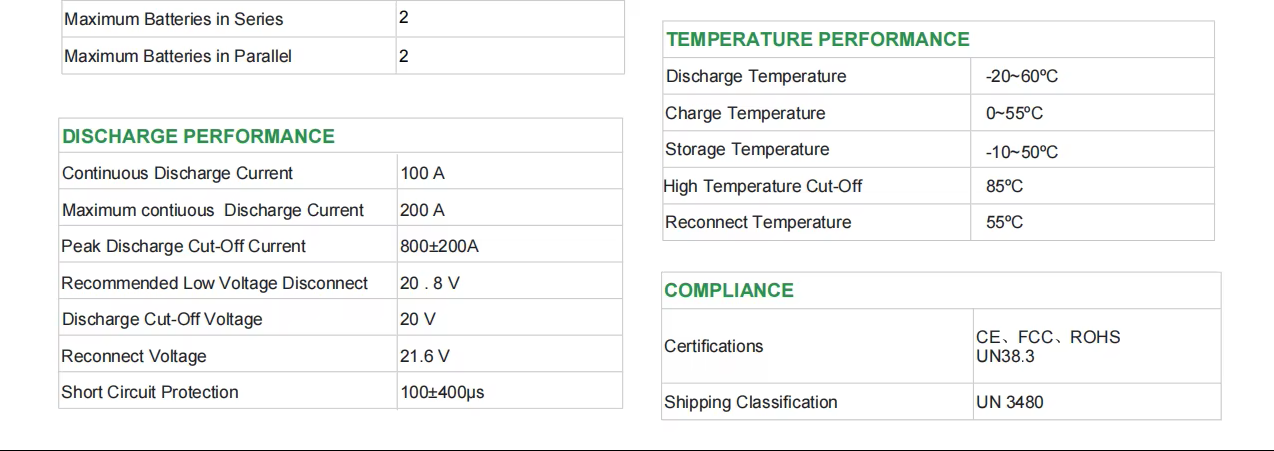Click the TEMPERATURE PERFORMANCE heading
Screen dimensions: 1274x451
(818, 39)
